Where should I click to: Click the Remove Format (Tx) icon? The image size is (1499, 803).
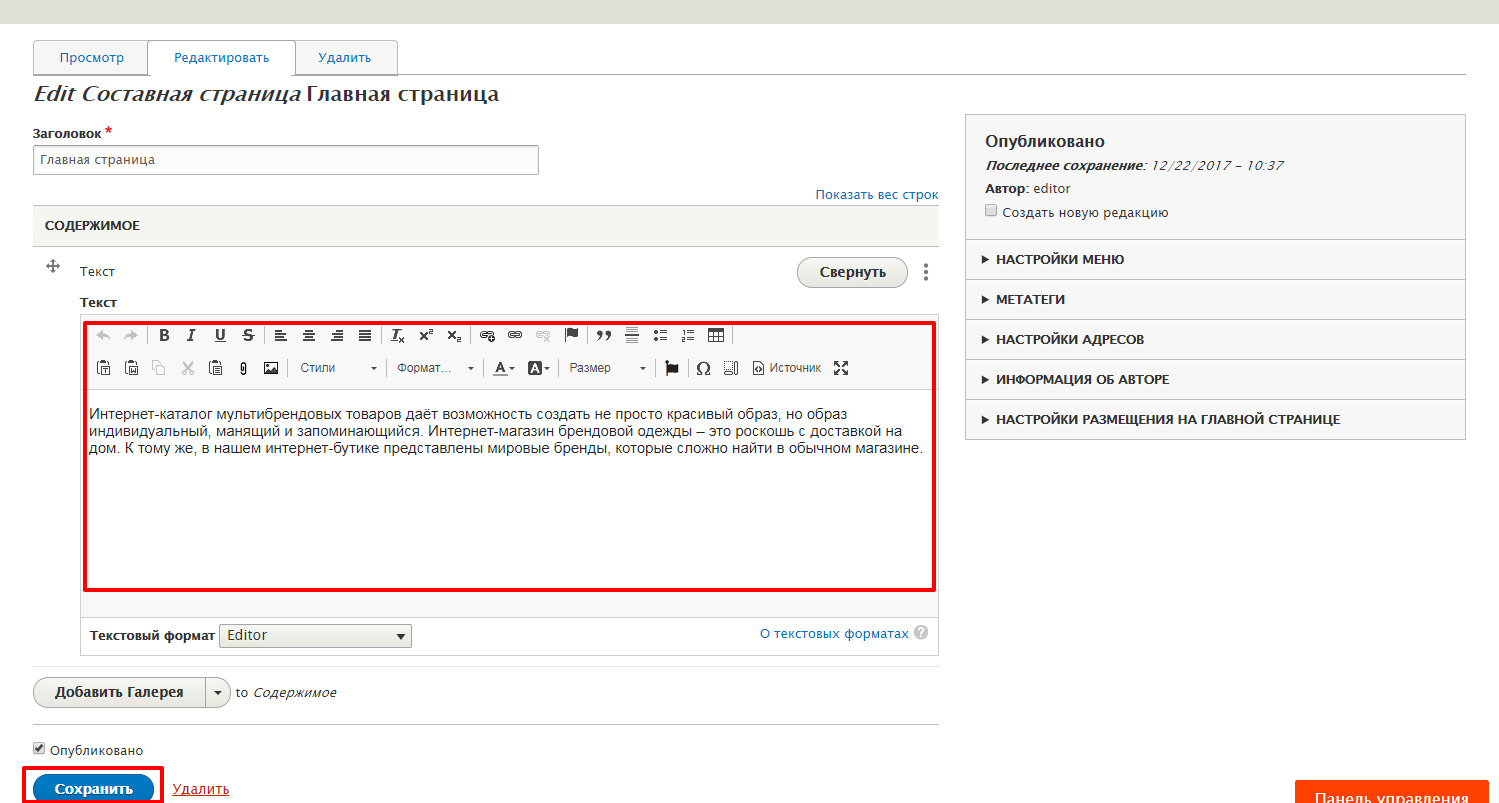pos(398,335)
